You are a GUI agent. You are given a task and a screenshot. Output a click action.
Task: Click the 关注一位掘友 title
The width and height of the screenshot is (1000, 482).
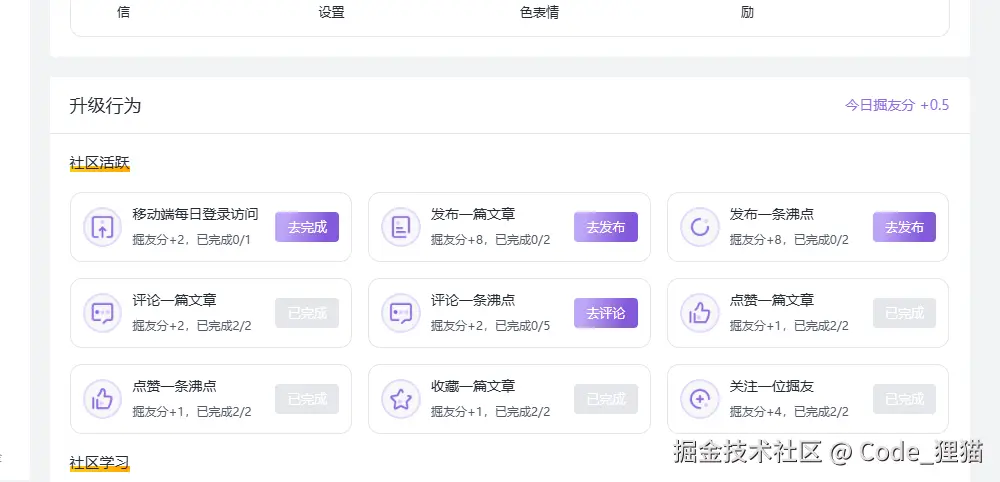pos(772,386)
